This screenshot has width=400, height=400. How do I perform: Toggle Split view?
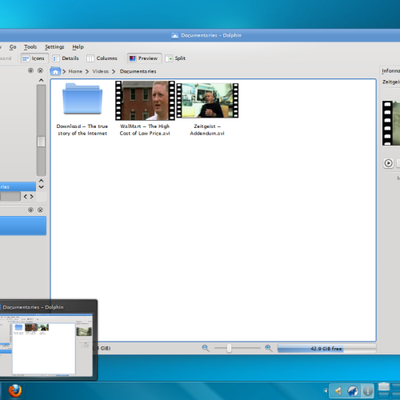175,58
